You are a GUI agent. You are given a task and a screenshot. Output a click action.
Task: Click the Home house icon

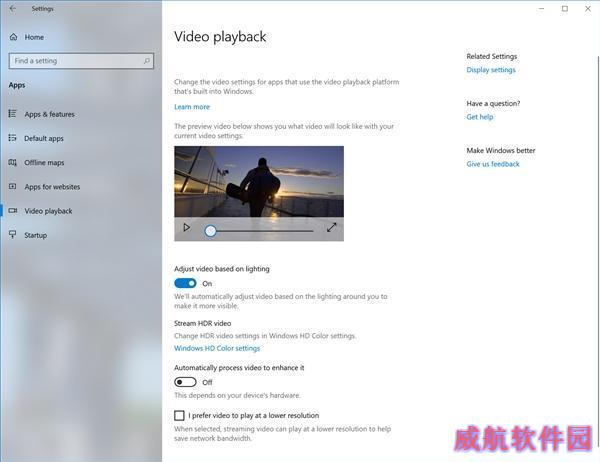pos(13,37)
